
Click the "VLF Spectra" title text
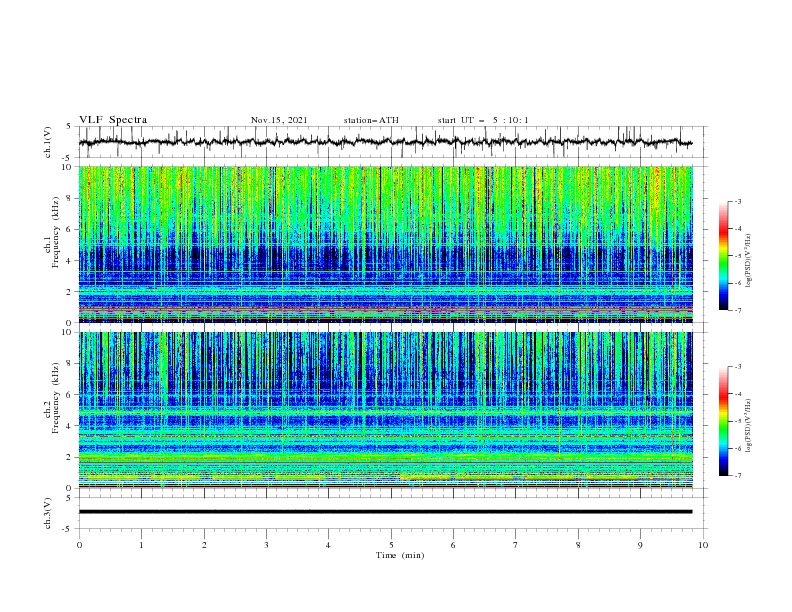pos(113,120)
